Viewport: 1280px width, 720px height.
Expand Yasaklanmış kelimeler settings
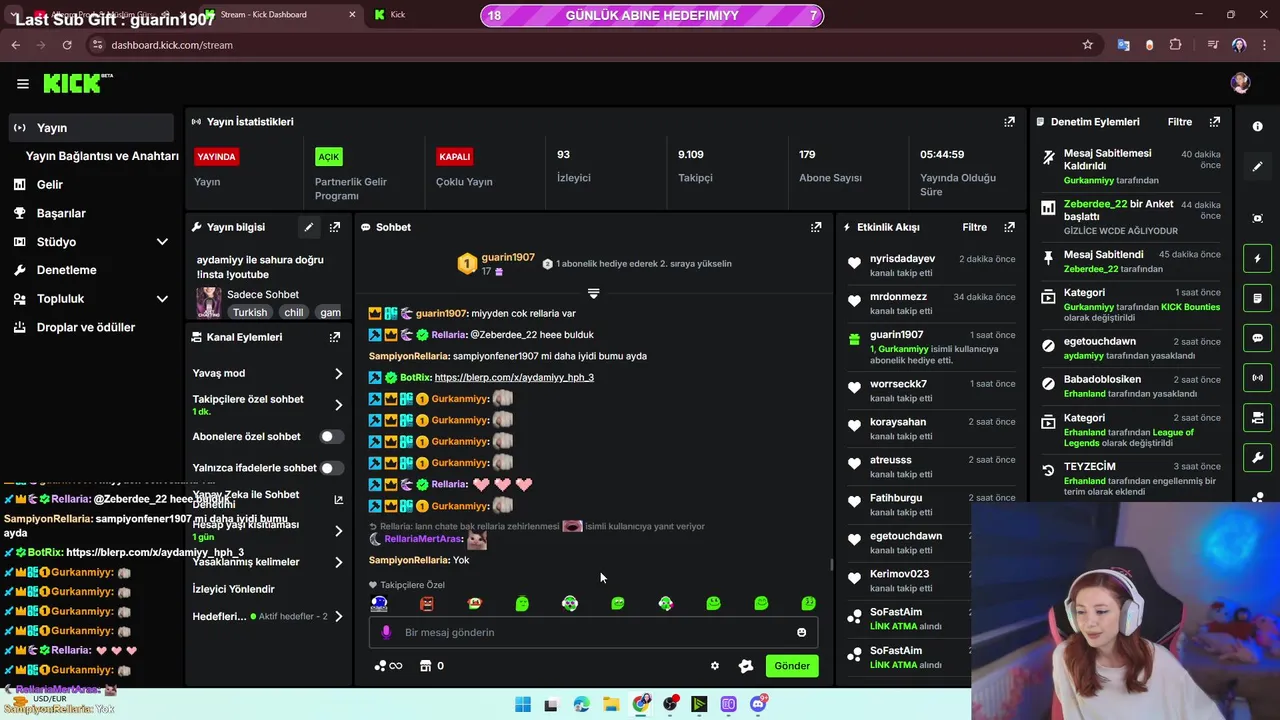click(x=338, y=562)
